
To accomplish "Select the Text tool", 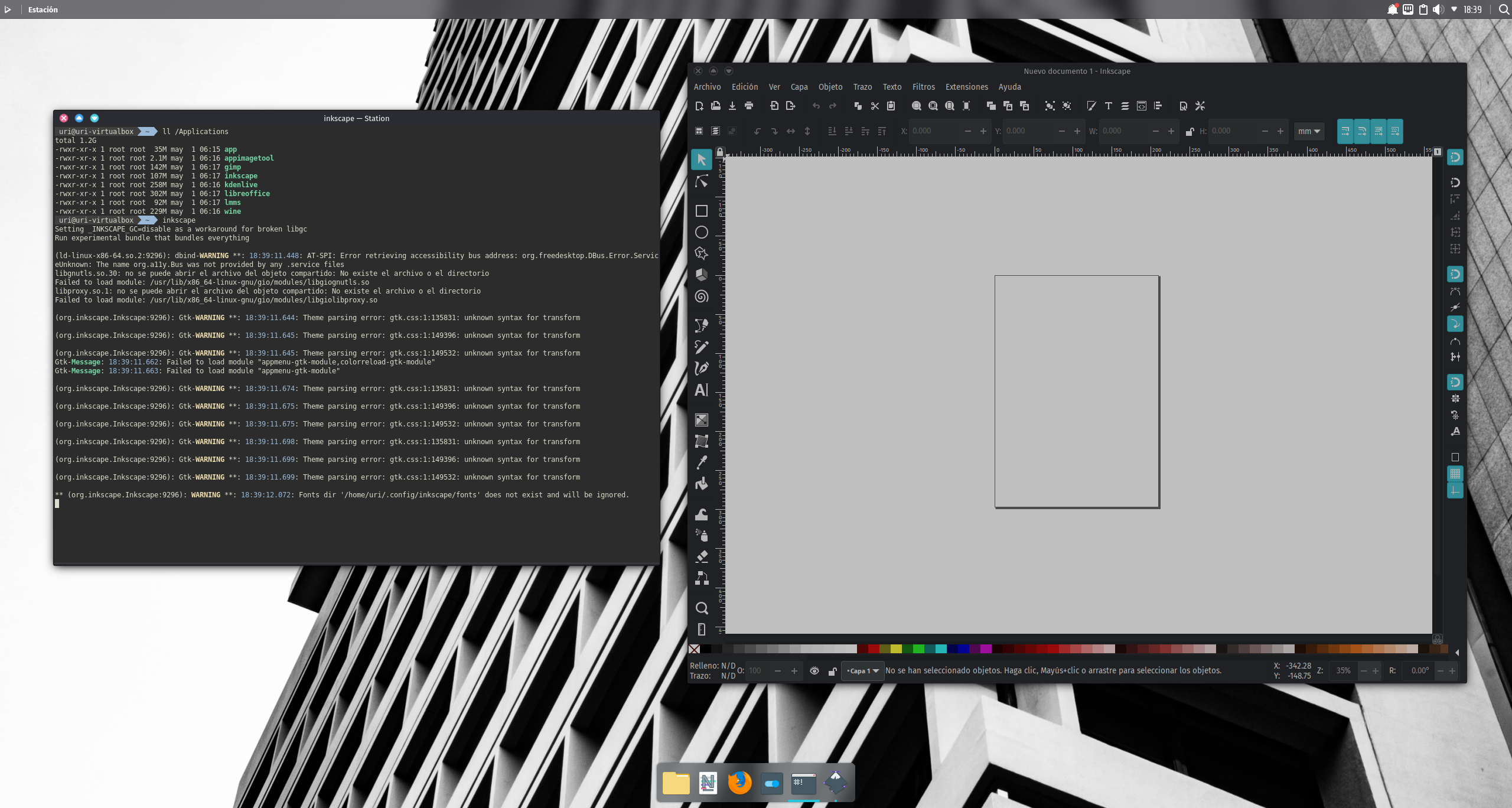I will pyautogui.click(x=702, y=390).
